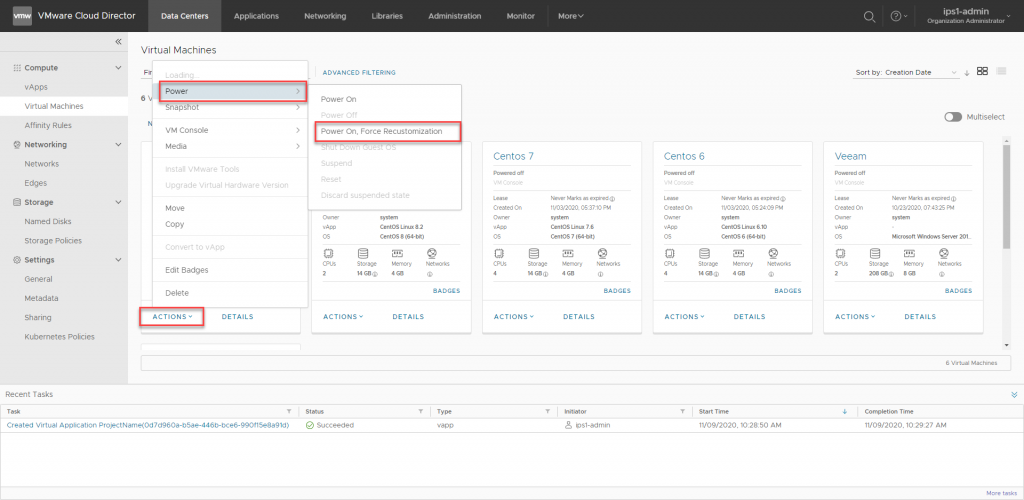Open Advanced Filtering link

click(359, 72)
